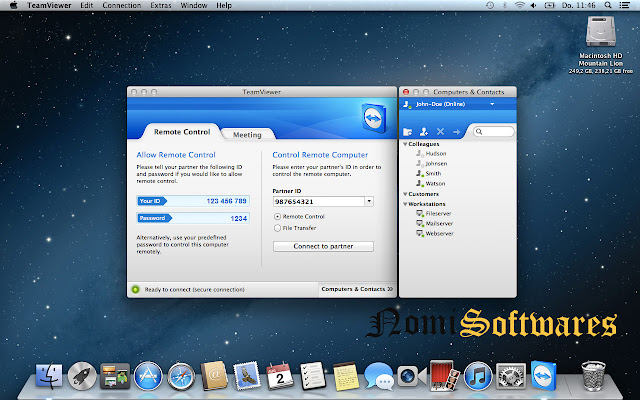This screenshot has width=640, height=400.
Task: Click the battery icon in menu bar
Action: coord(550,5)
